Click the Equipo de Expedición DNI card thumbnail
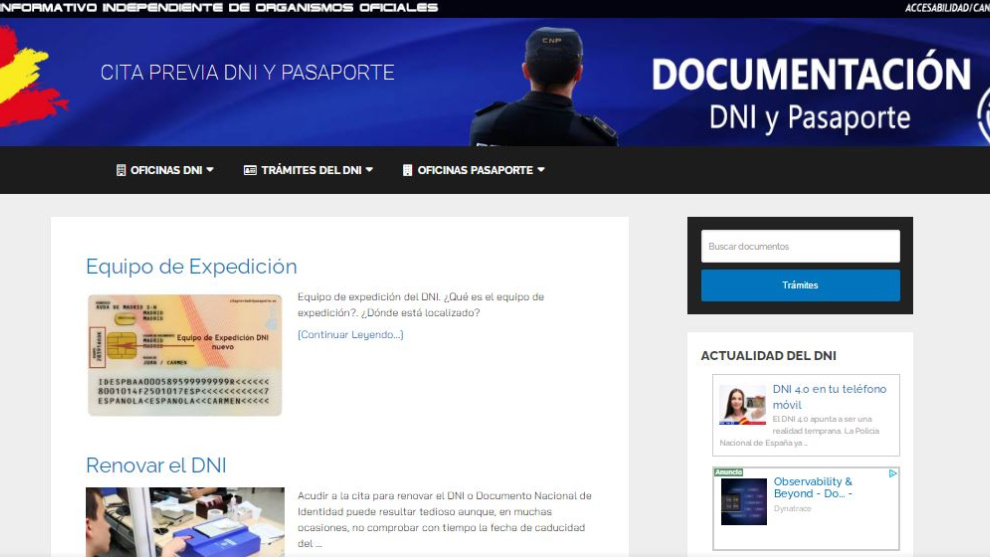The width and height of the screenshot is (990, 557). [185, 354]
